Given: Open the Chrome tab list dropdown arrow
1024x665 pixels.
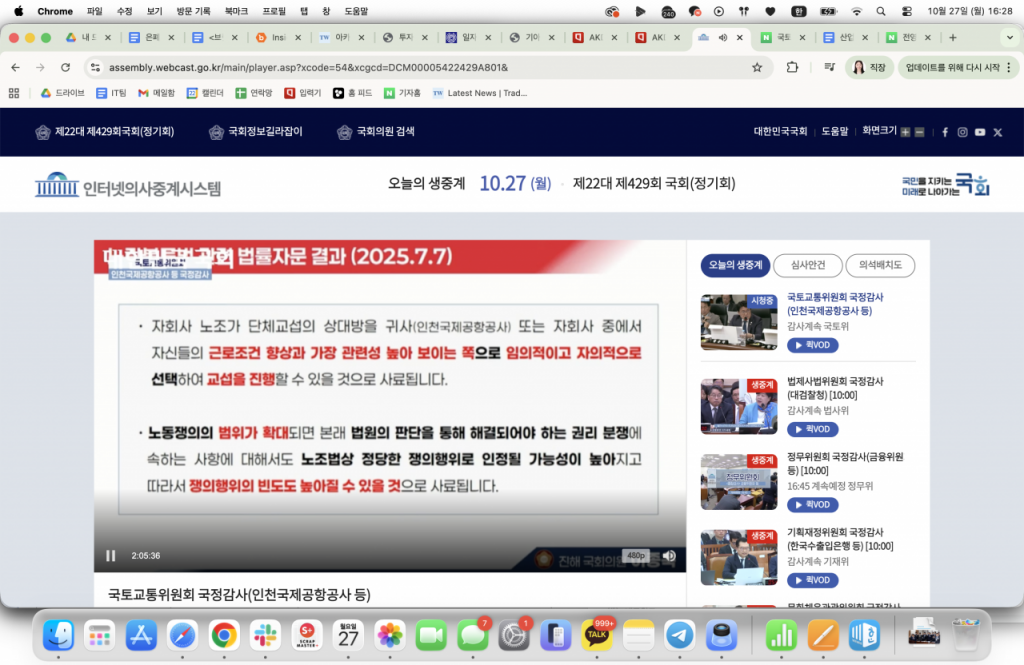Looking at the screenshot, I should click(x=1008, y=38).
